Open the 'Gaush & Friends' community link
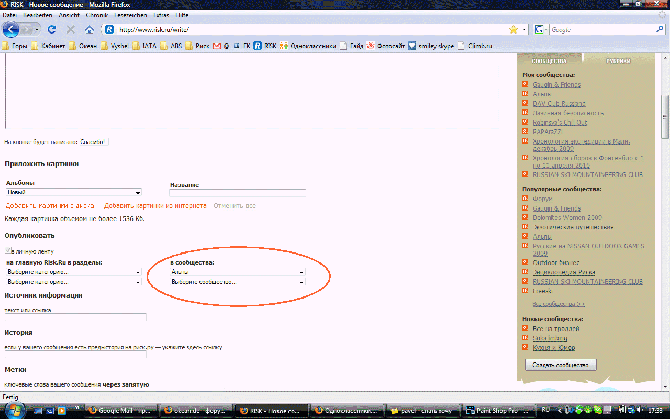 click(x=558, y=83)
